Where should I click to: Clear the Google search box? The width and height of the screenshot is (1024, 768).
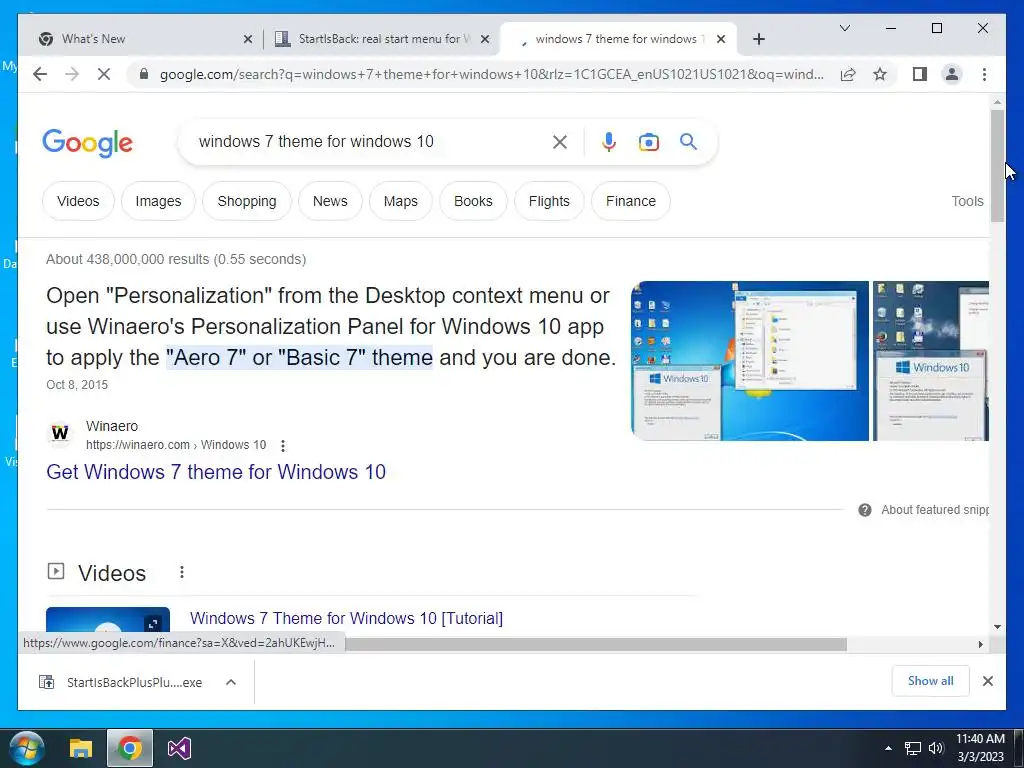[560, 142]
